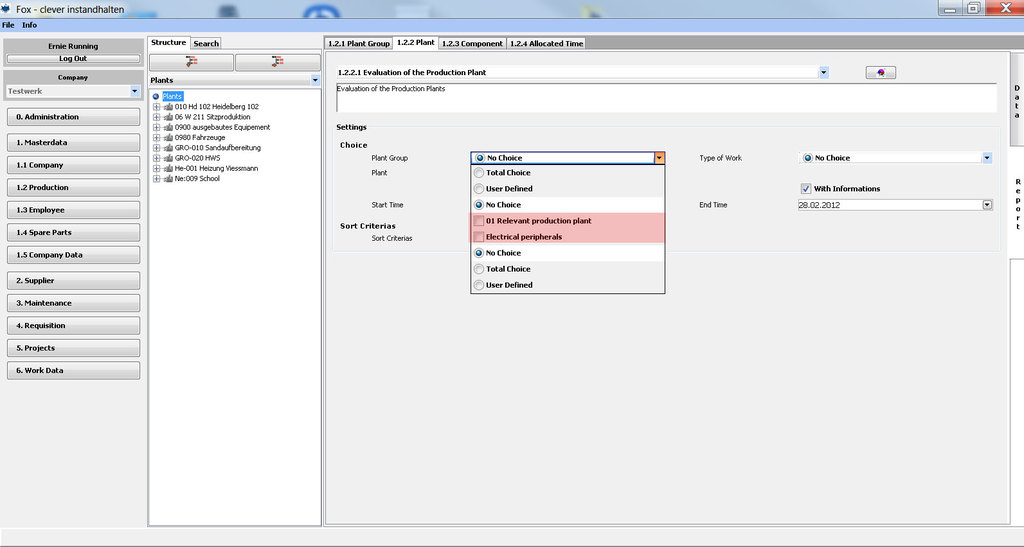Viewport: 1024px width, 547px height.
Task: Click the Evaluation of the Production Plants description field
Action: pos(665,98)
